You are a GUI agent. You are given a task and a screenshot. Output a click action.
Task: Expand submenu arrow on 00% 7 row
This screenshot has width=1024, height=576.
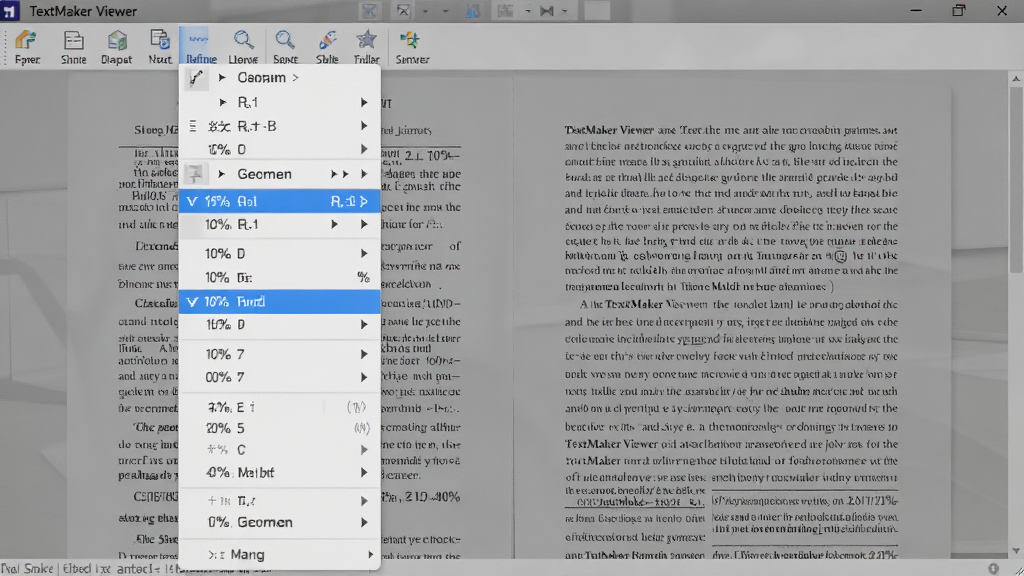tap(364, 377)
